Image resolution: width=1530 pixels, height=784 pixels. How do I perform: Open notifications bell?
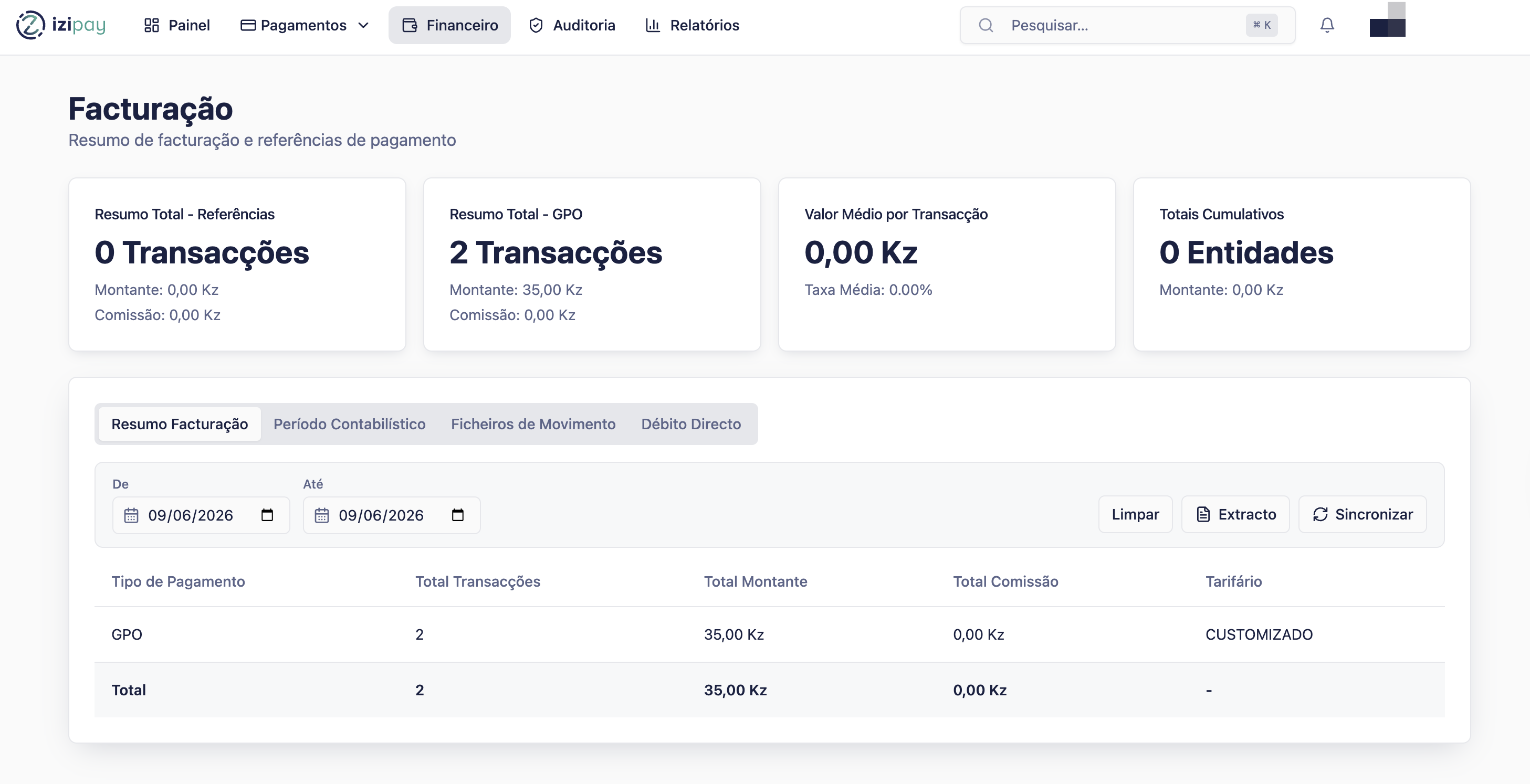point(1327,25)
